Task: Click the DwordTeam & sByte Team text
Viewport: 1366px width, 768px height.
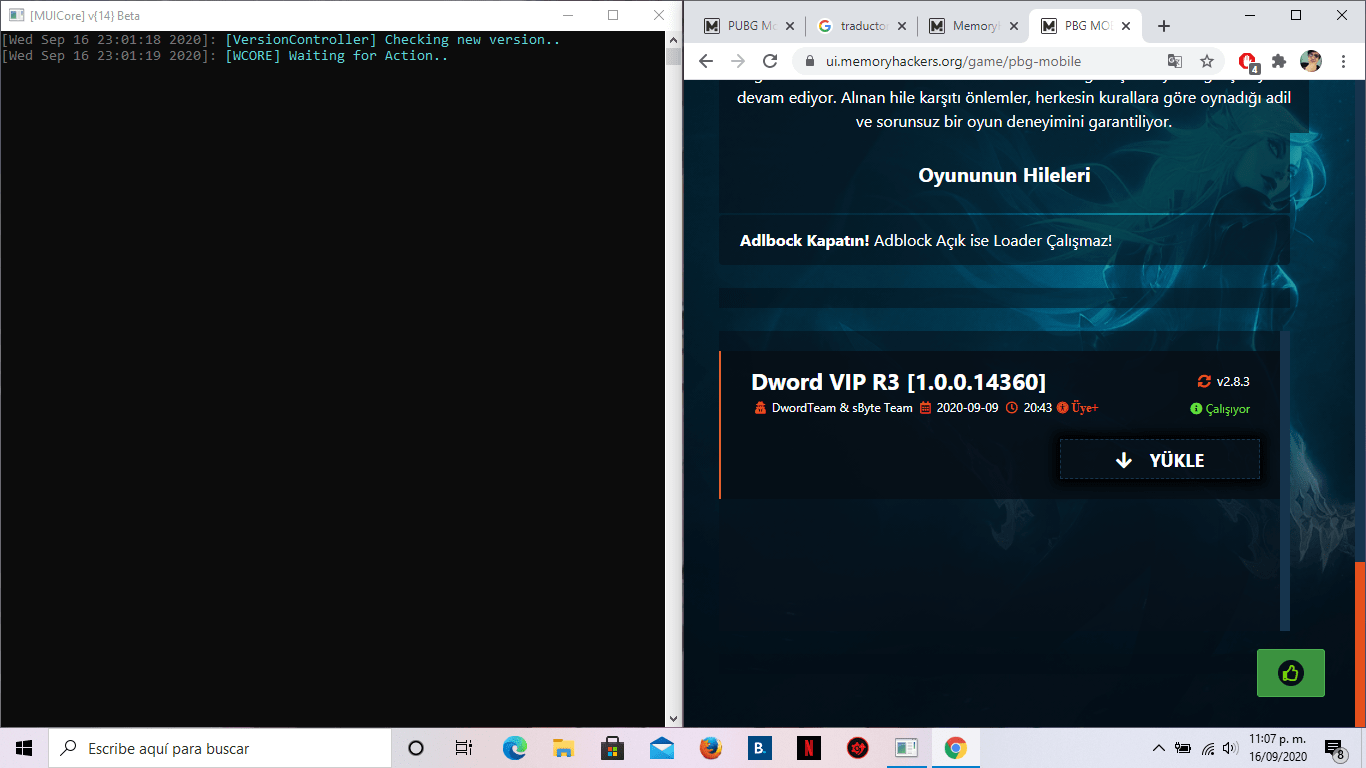Action: tap(842, 408)
